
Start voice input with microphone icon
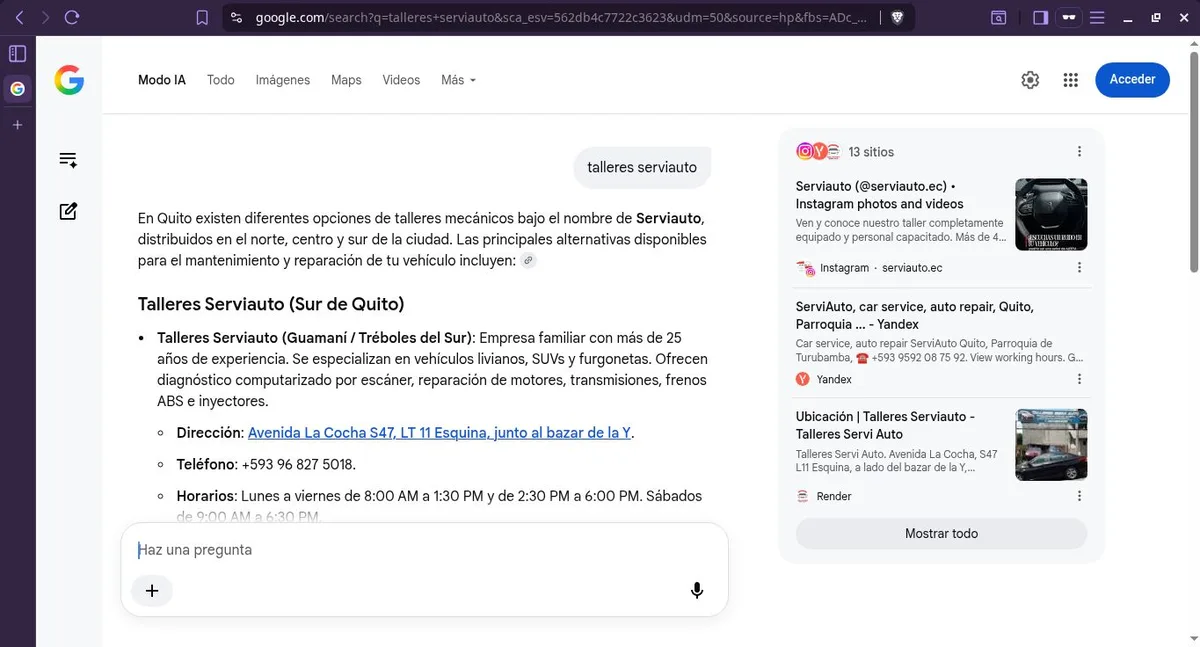(x=697, y=590)
